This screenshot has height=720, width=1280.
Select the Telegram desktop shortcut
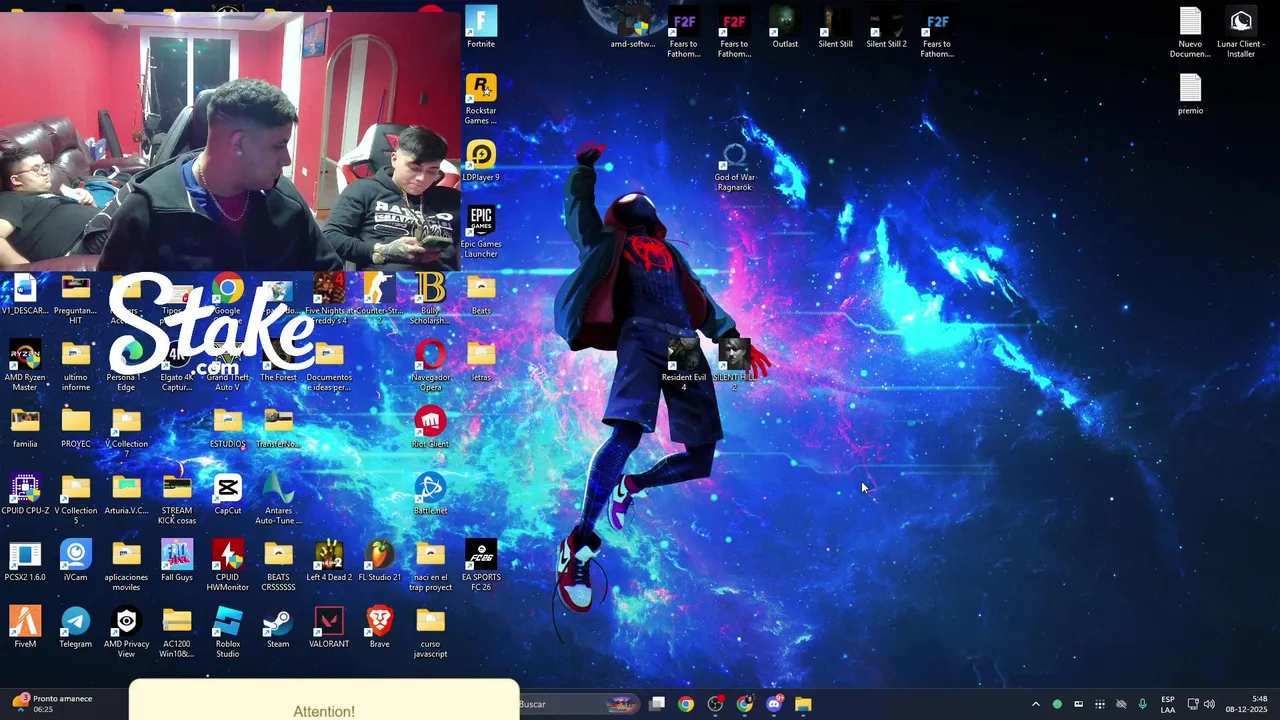76,628
